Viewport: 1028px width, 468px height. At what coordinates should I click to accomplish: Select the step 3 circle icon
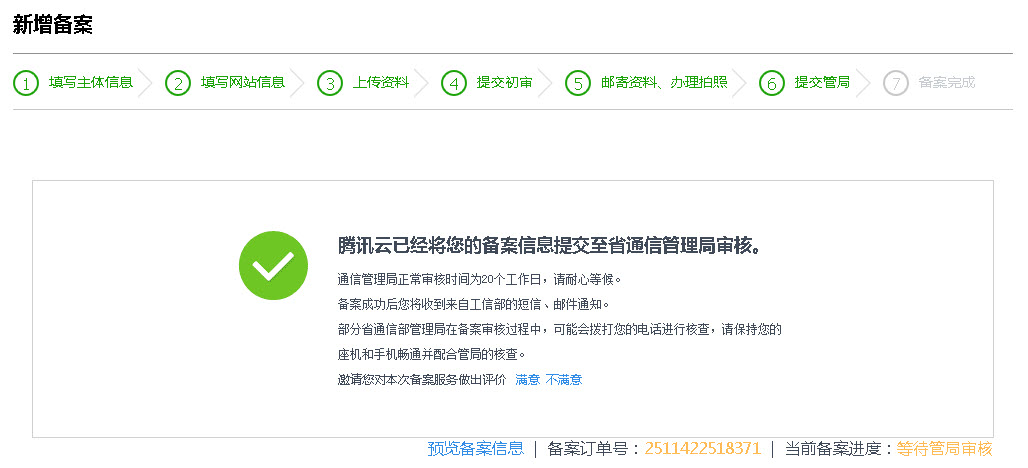[330, 83]
